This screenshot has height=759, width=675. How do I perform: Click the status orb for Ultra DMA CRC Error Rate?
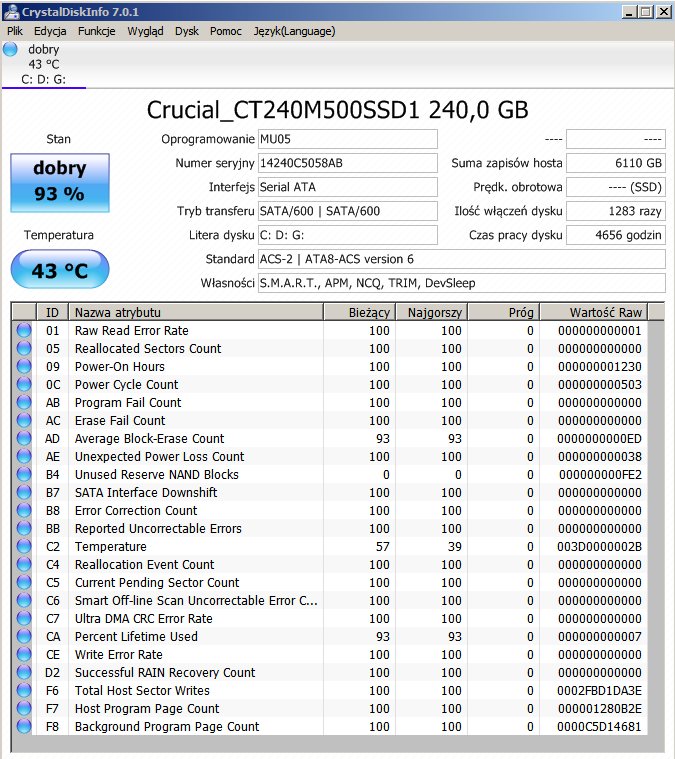coord(24,618)
